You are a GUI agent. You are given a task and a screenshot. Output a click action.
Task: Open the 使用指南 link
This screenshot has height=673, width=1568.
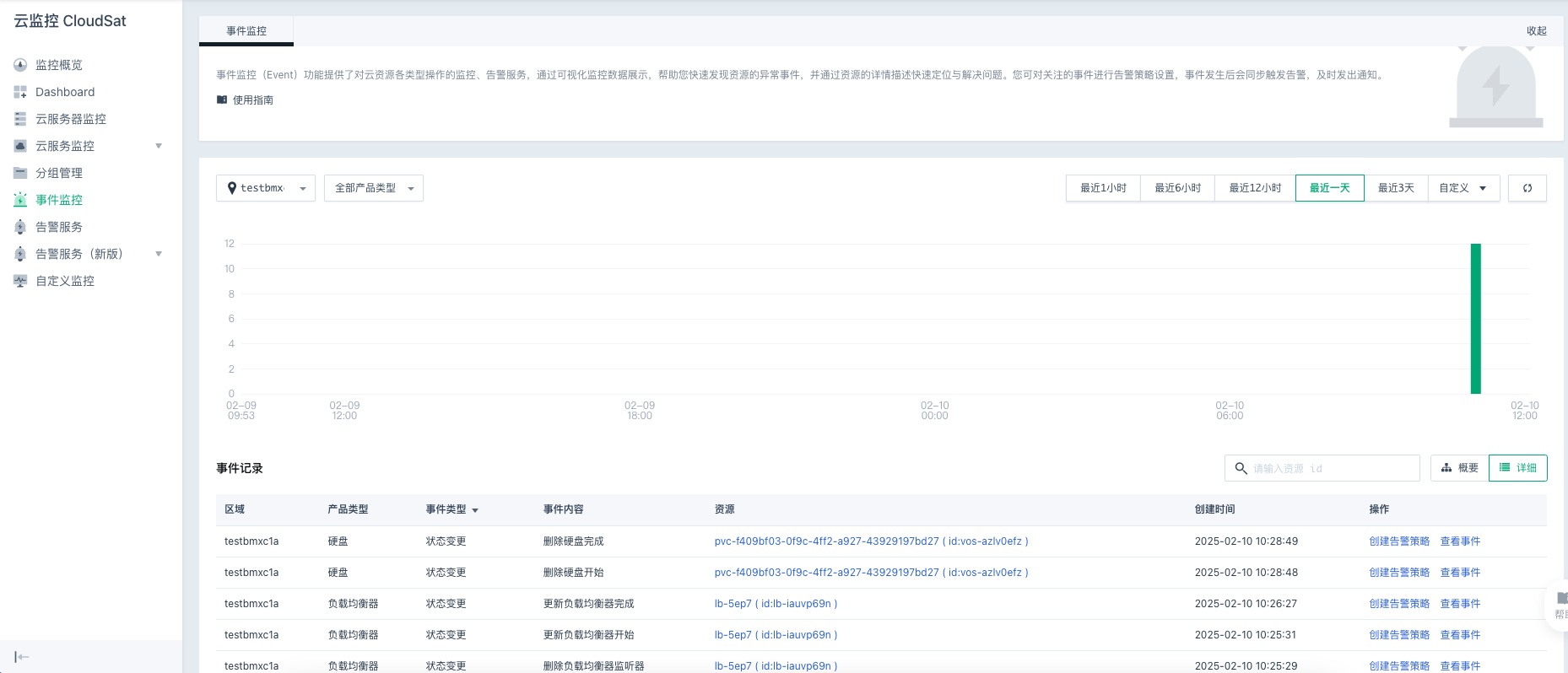(253, 100)
